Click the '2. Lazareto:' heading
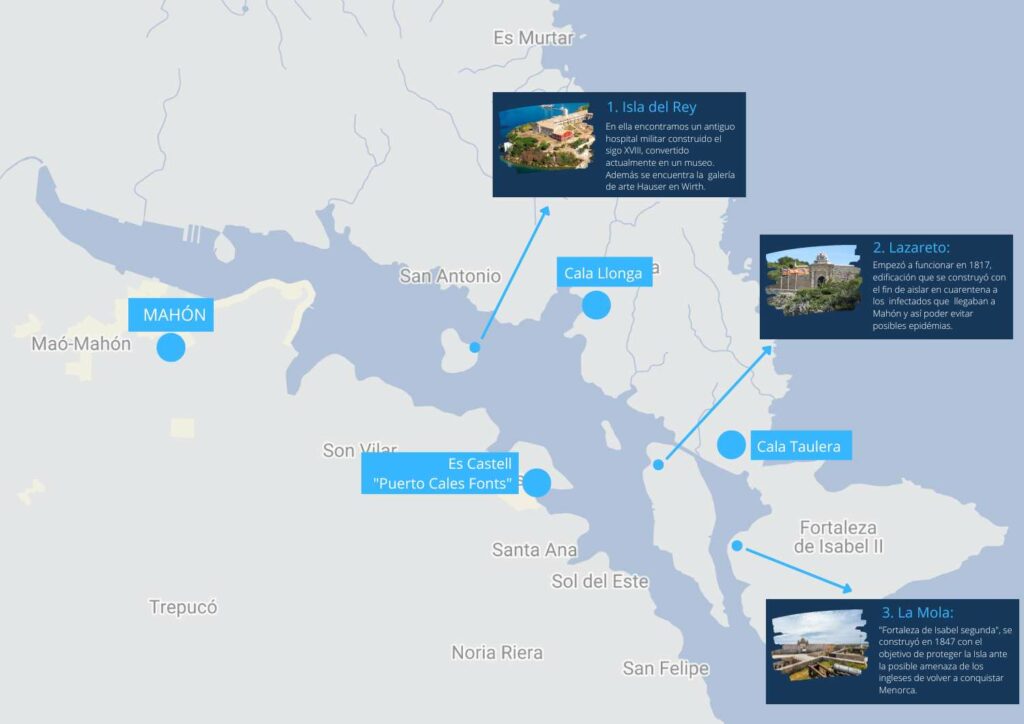Viewport: 1024px width, 724px height. tap(912, 247)
